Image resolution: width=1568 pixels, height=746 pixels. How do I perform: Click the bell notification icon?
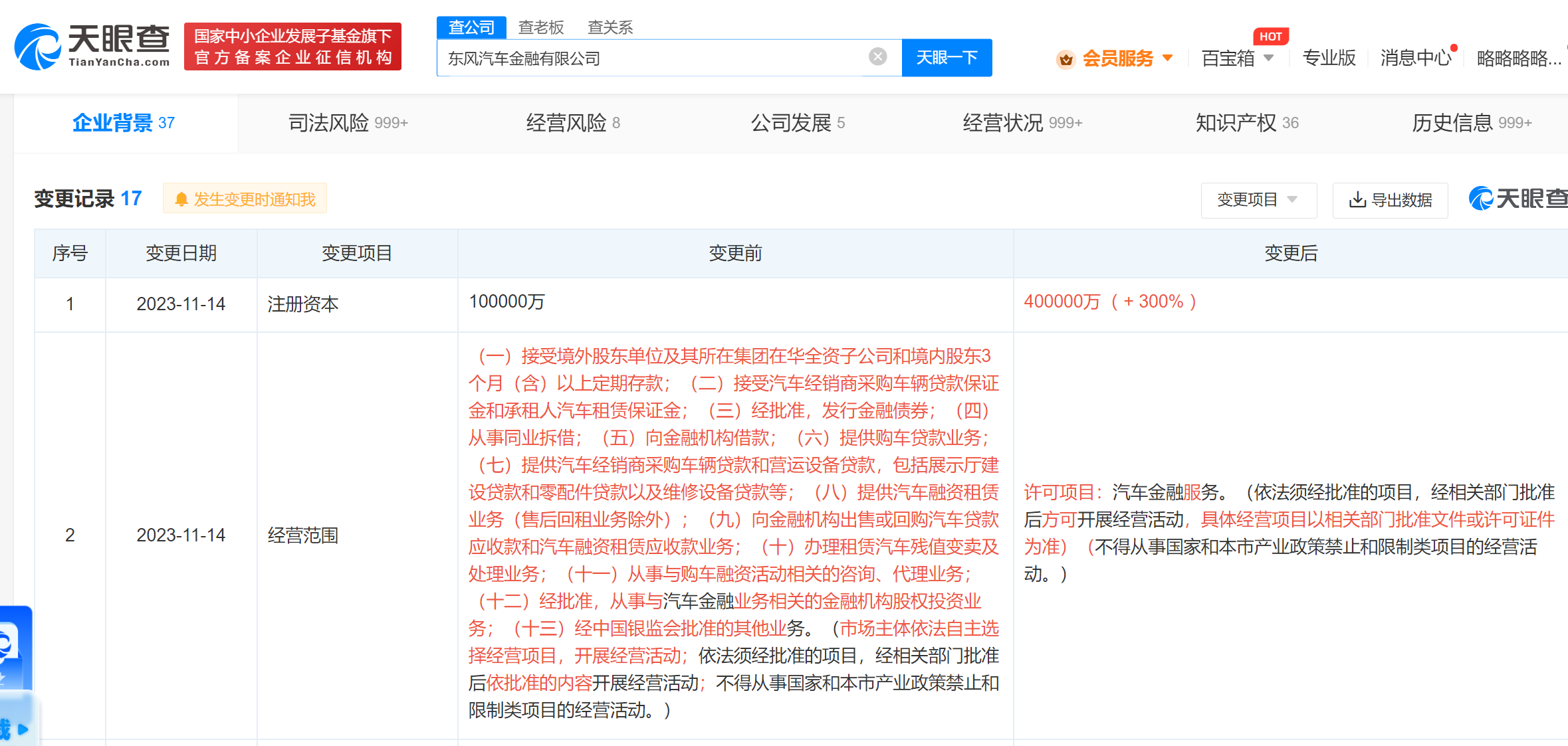click(x=181, y=199)
